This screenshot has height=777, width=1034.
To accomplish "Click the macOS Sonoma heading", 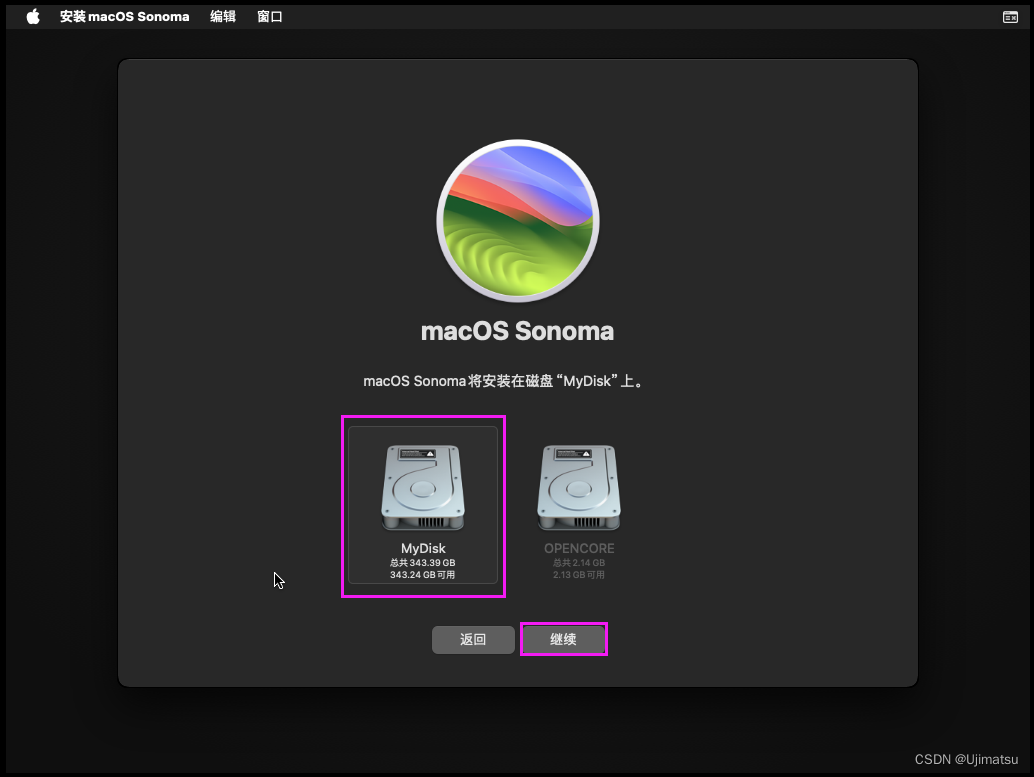I will tap(518, 331).
